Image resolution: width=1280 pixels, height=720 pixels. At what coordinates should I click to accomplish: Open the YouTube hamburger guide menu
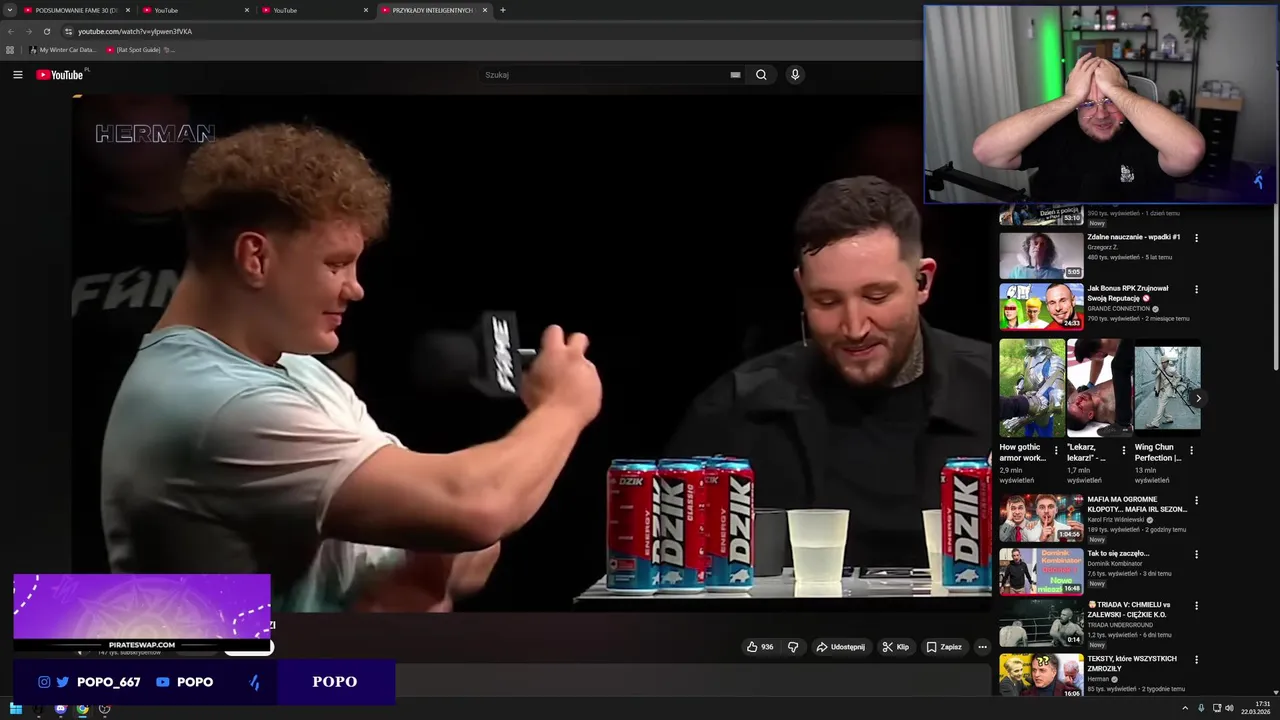tap(17, 75)
